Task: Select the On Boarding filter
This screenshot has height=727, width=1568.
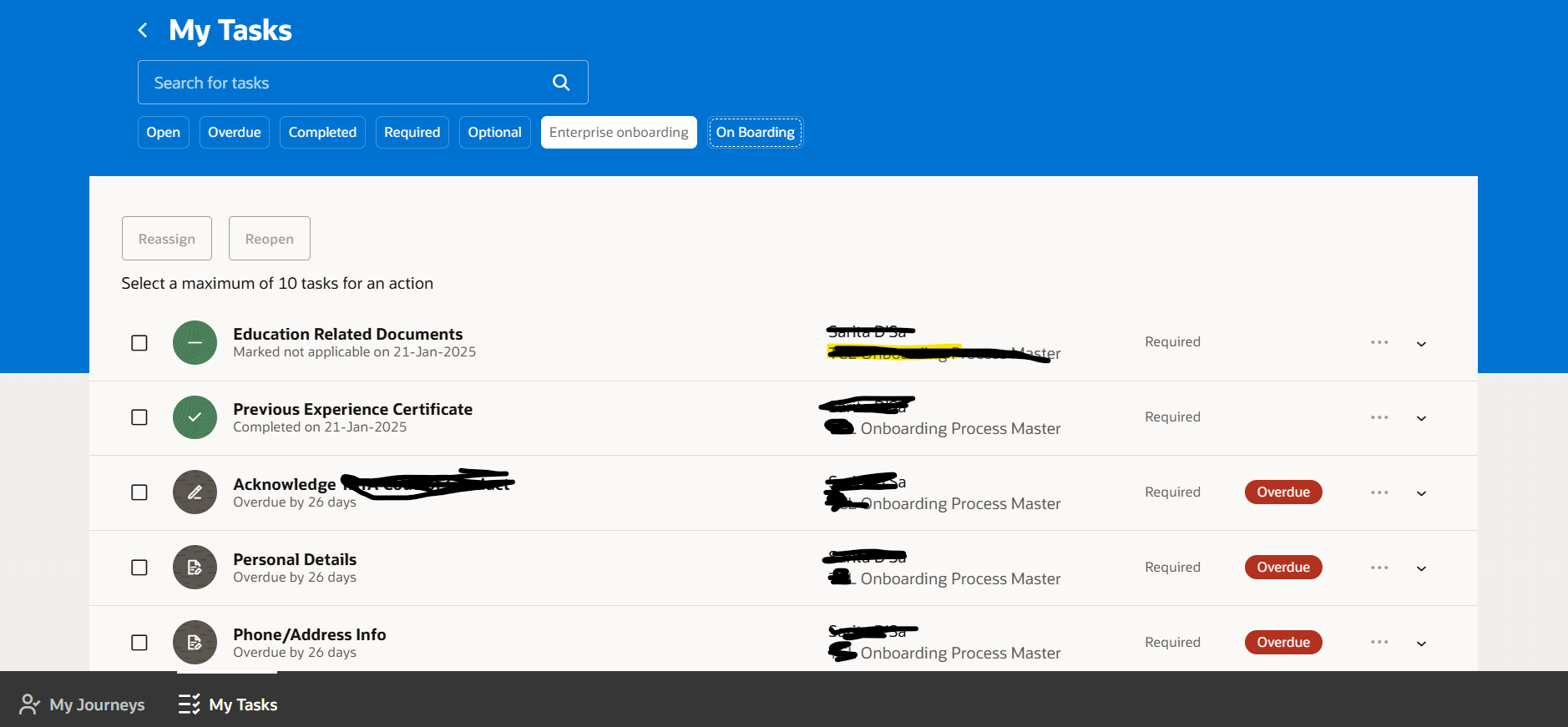Action: pos(756,132)
